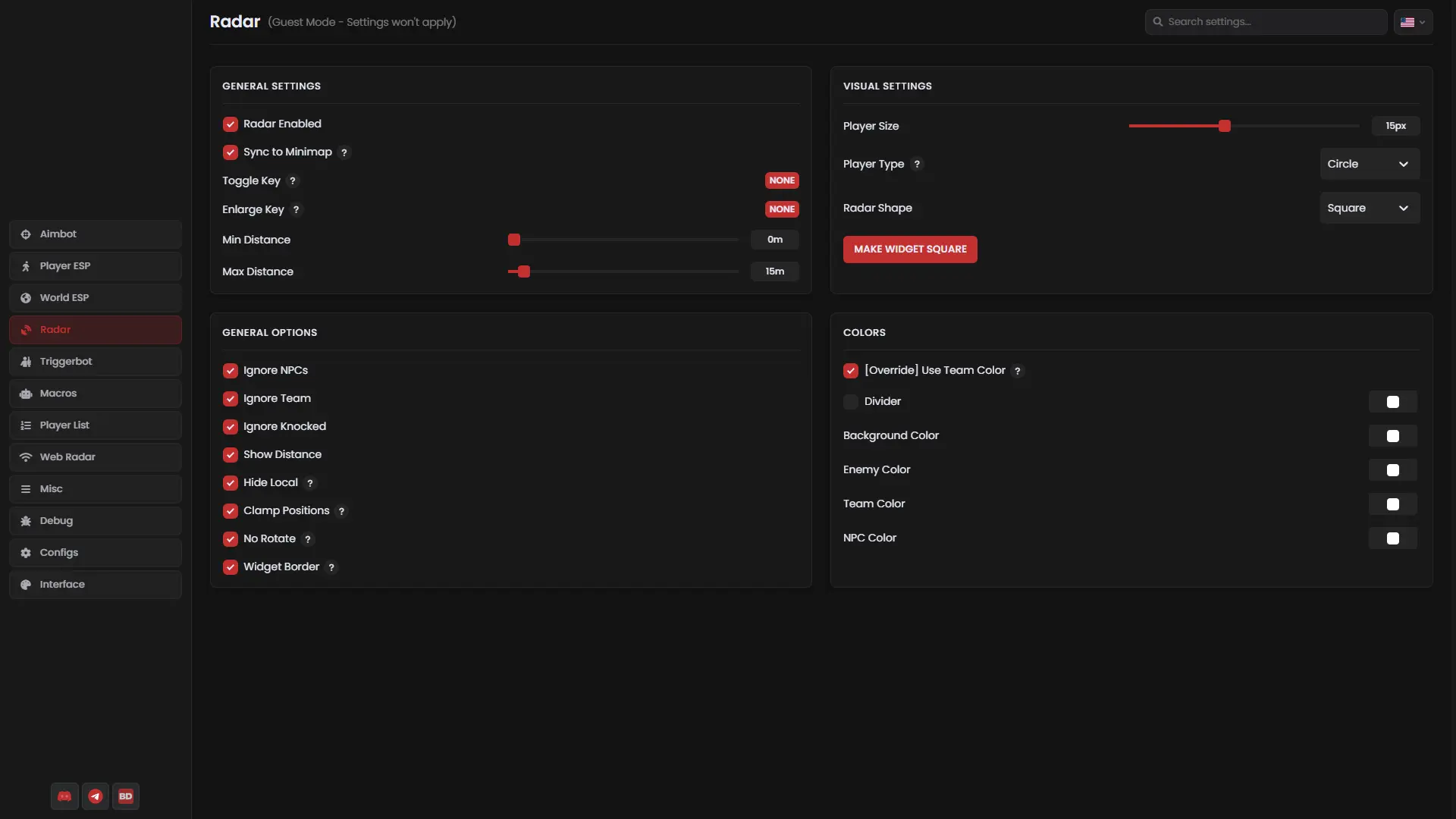Open the Player Type Circle dropdown
Viewport: 1456px width, 819px height.
pyautogui.click(x=1370, y=165)
